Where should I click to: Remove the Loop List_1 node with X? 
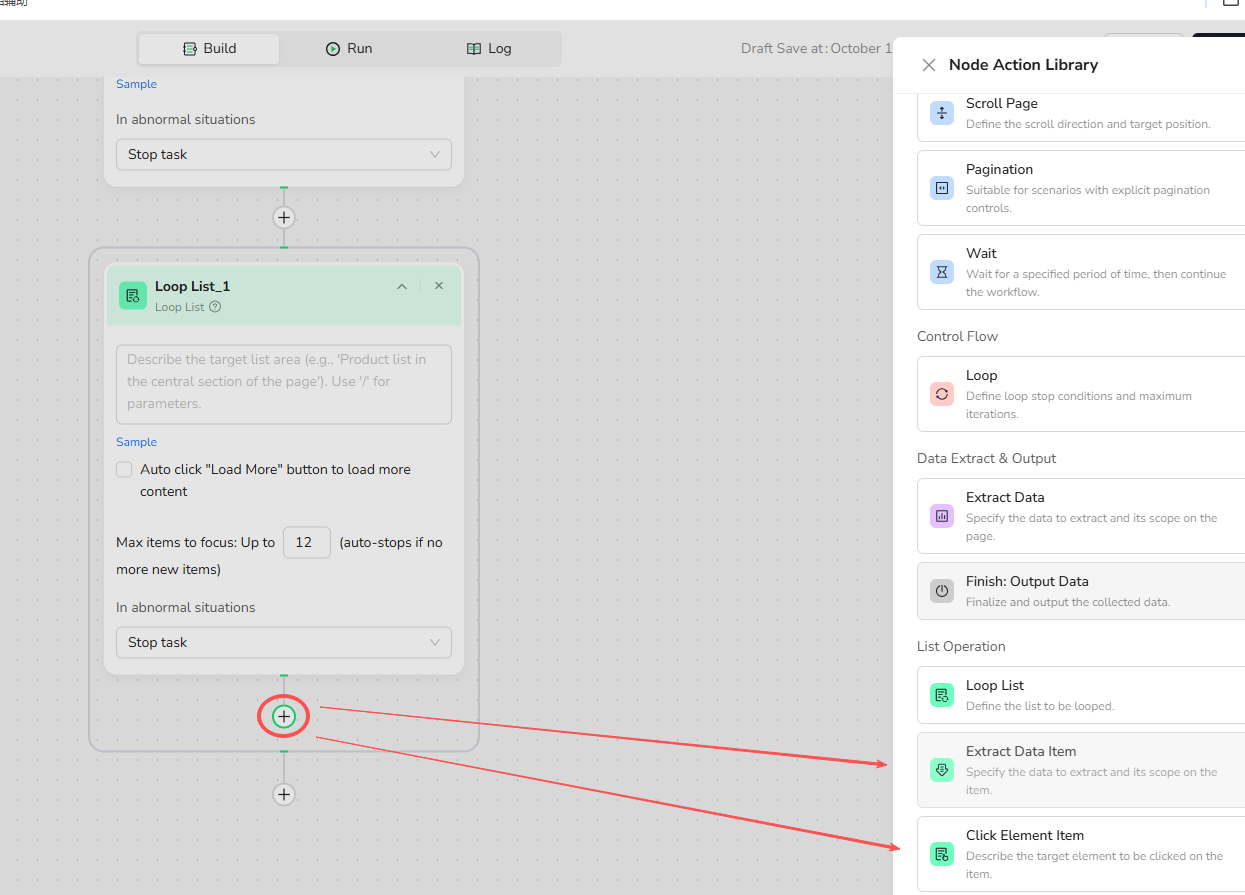click(439, 286)
